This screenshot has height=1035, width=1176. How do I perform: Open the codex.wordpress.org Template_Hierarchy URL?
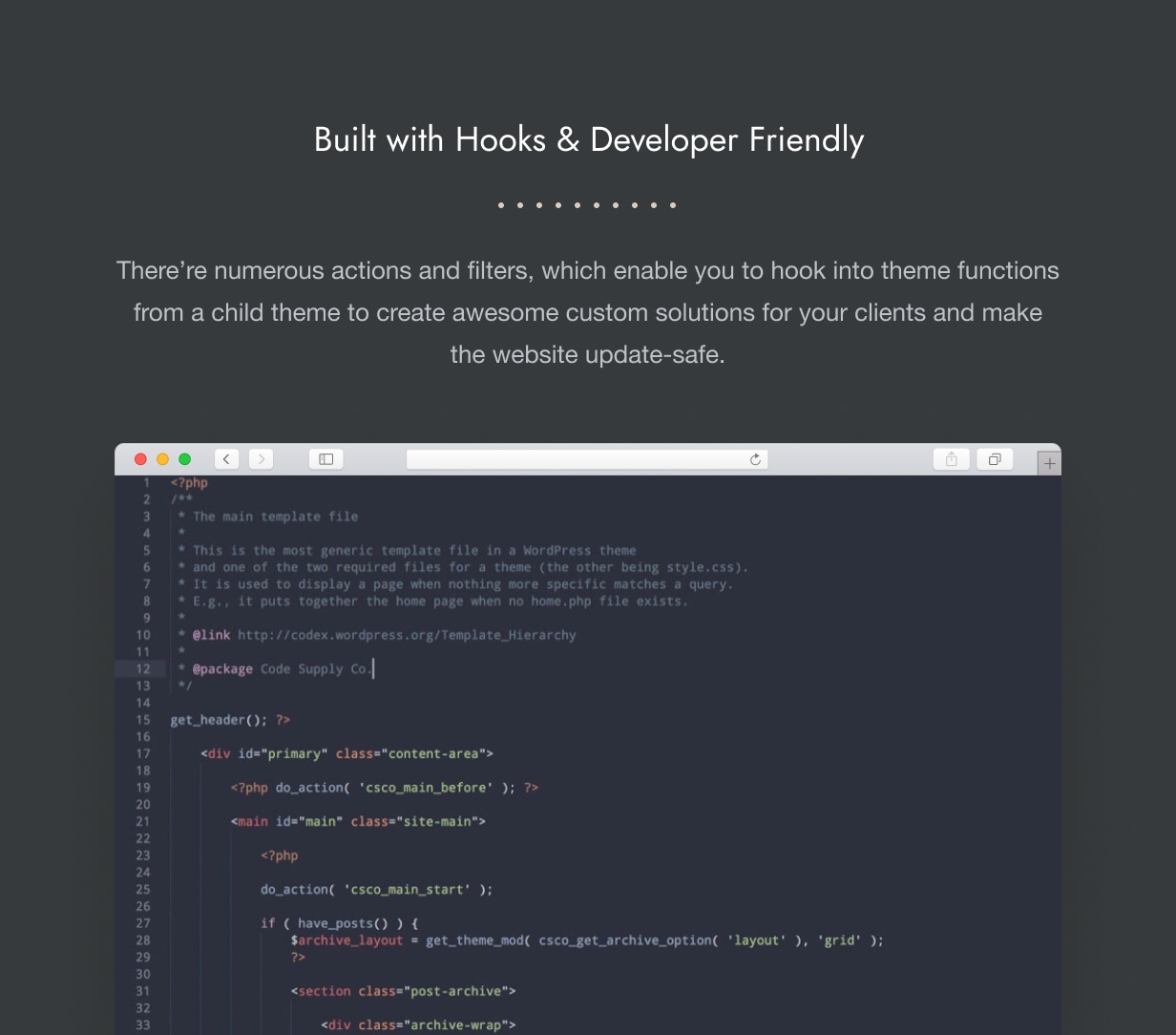(x=407, y=635)
